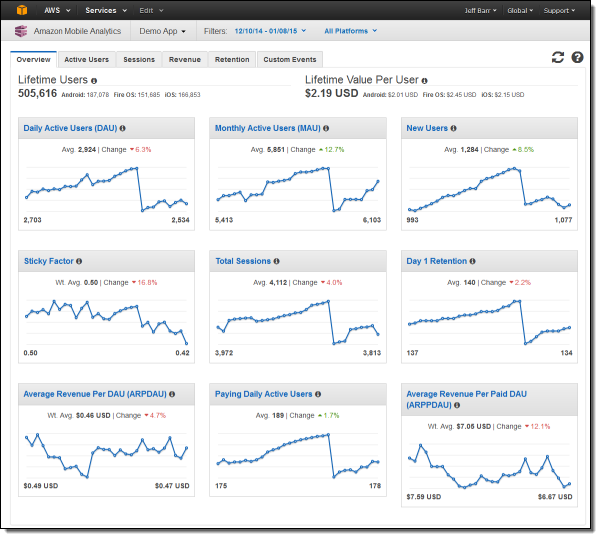Switch to the Active Users tab
The image size is (602, 540).
[x=87, y=60]
